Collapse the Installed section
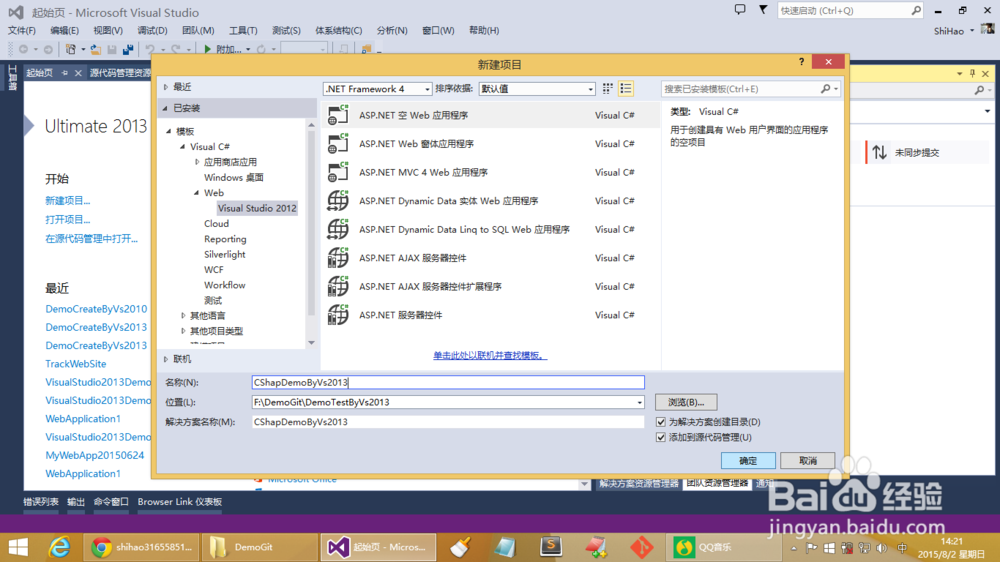Viewport: 1000px width, 562px height. coord(166,108)
